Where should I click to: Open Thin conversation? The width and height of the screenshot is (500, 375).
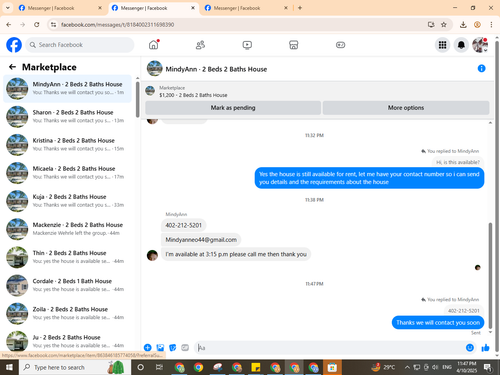pos(67,257)
